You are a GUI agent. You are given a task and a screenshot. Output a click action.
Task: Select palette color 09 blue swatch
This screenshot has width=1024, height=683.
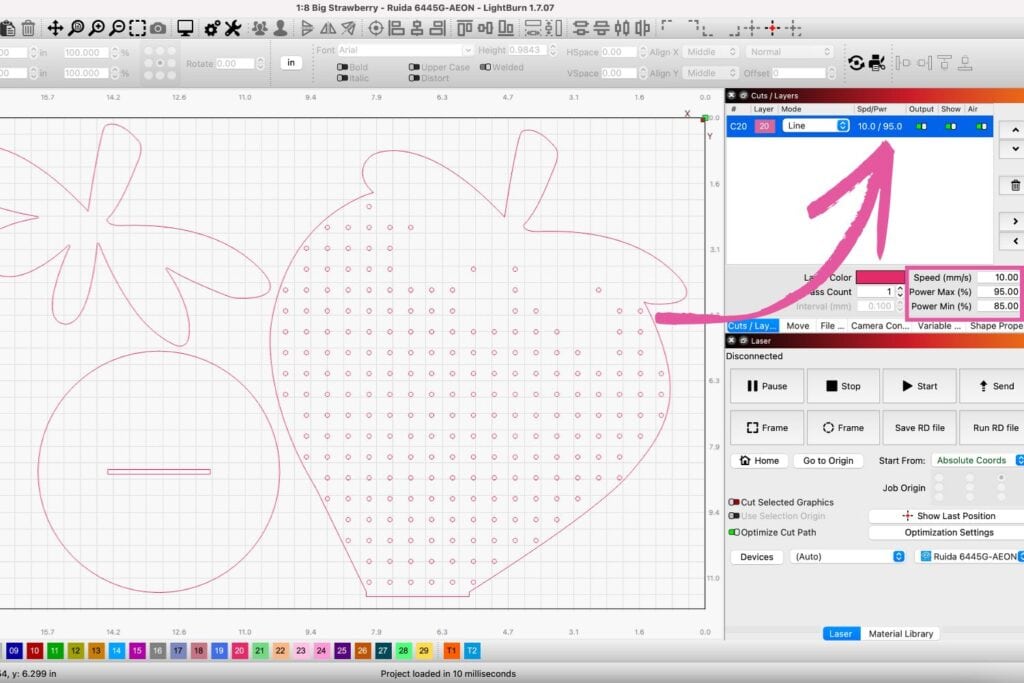14,650
